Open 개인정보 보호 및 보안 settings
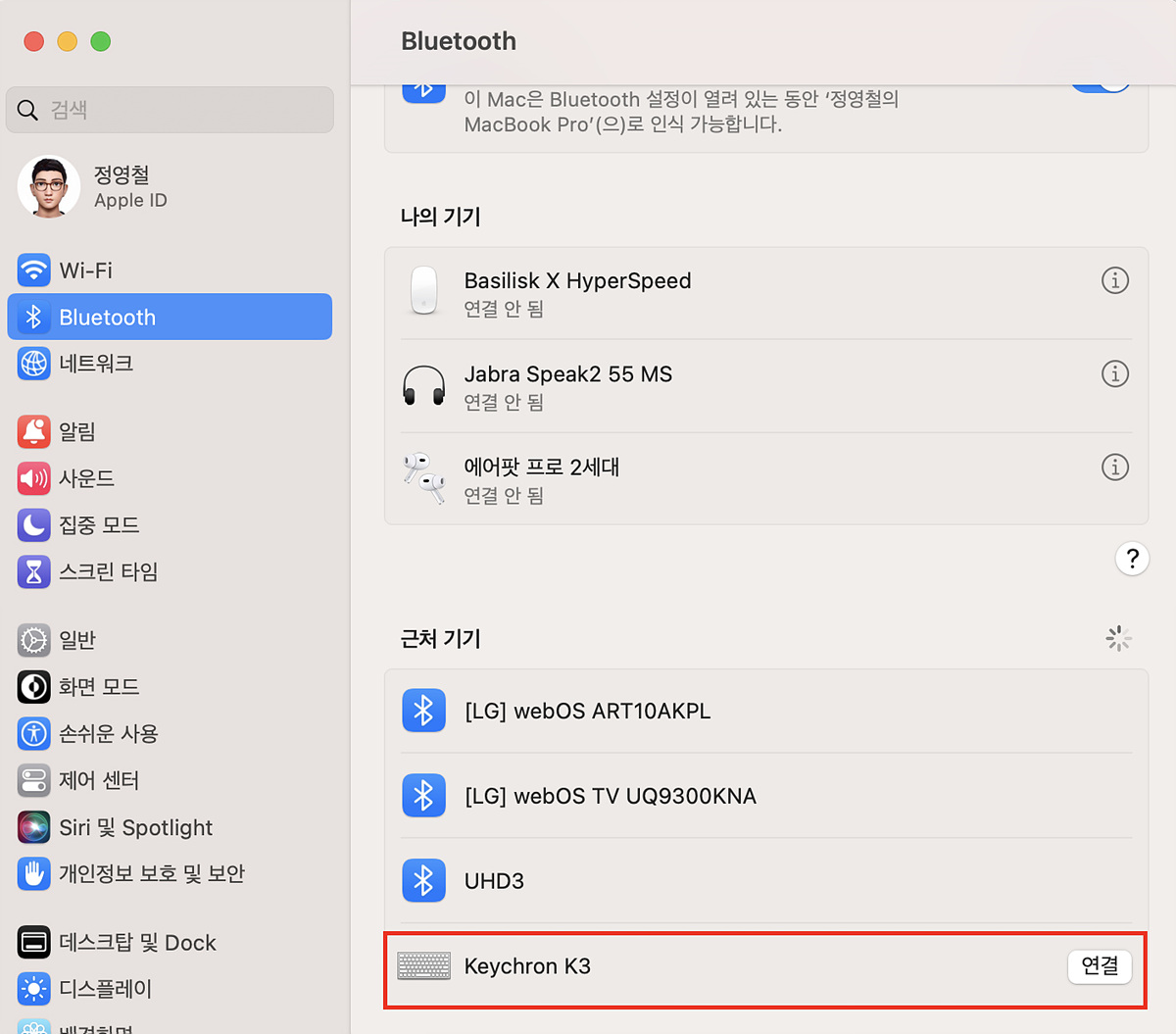This screenshot has width=1176, height=1034. (170, 873)
